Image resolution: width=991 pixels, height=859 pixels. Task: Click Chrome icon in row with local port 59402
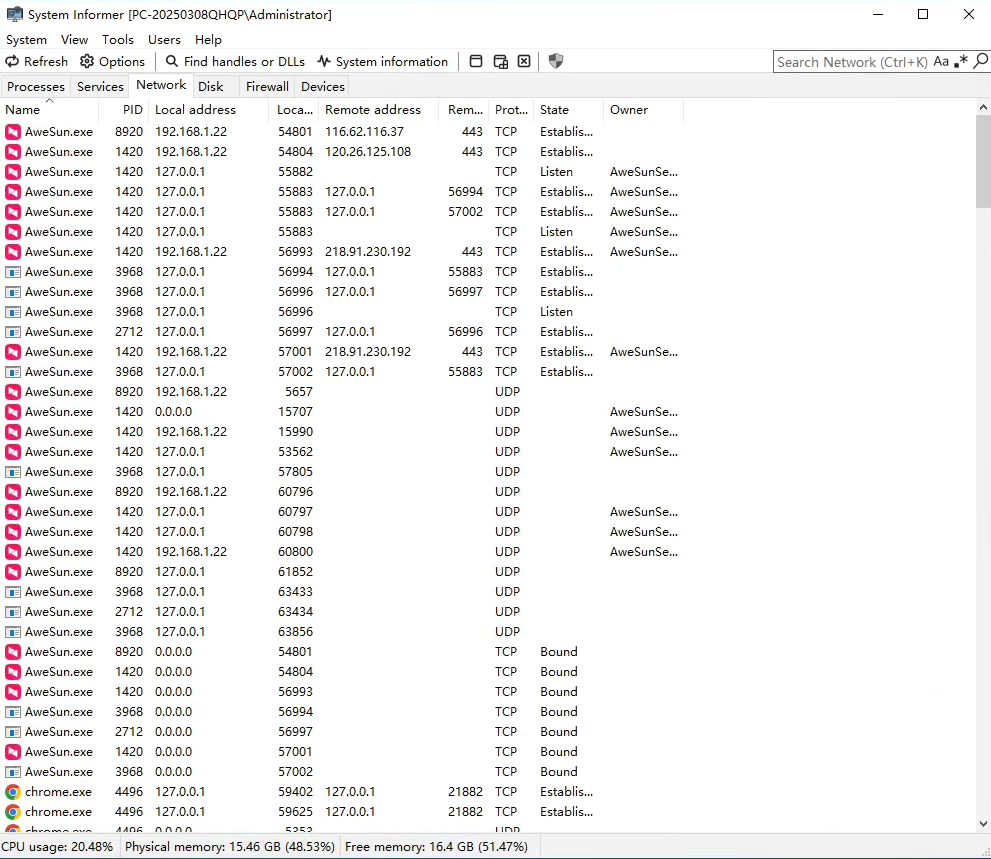pyautogui.click(x=13, y=792)
